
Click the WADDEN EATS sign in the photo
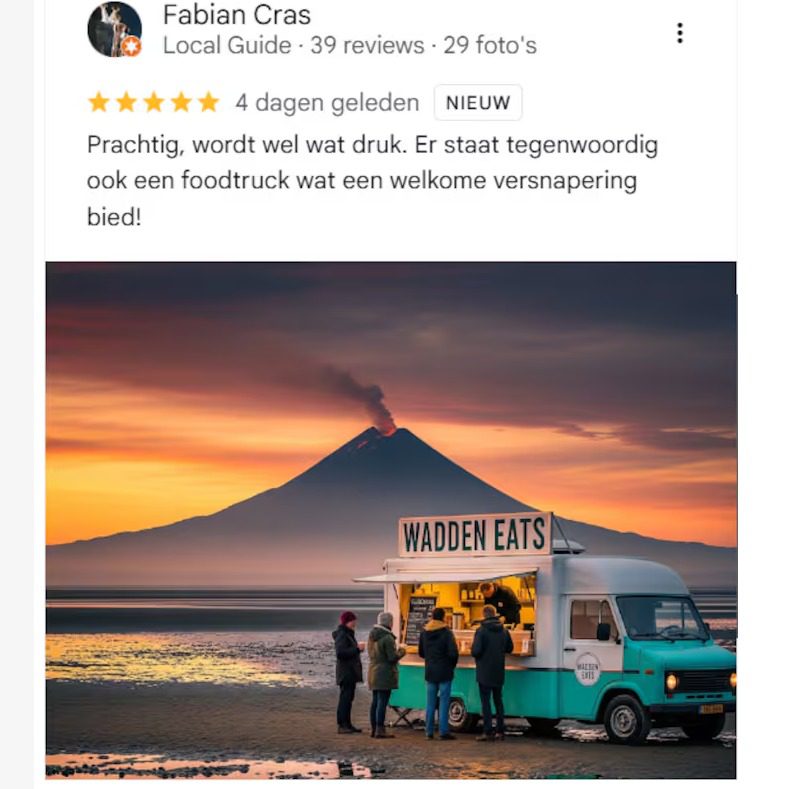click(474, 534)
